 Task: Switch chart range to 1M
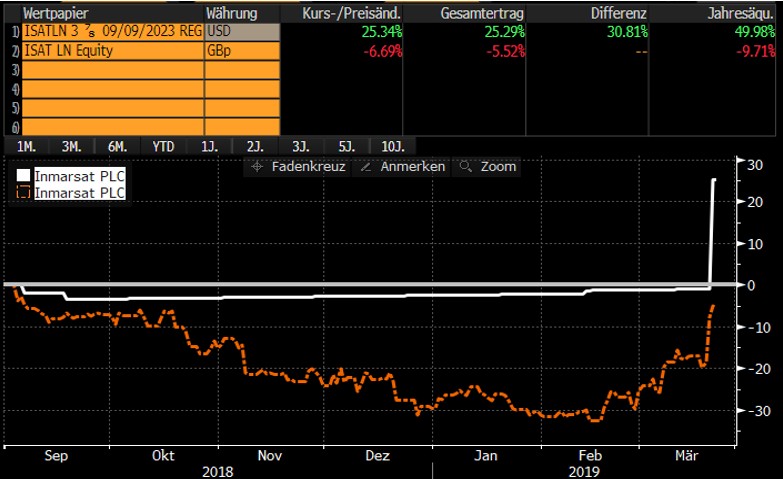[25, 146]
